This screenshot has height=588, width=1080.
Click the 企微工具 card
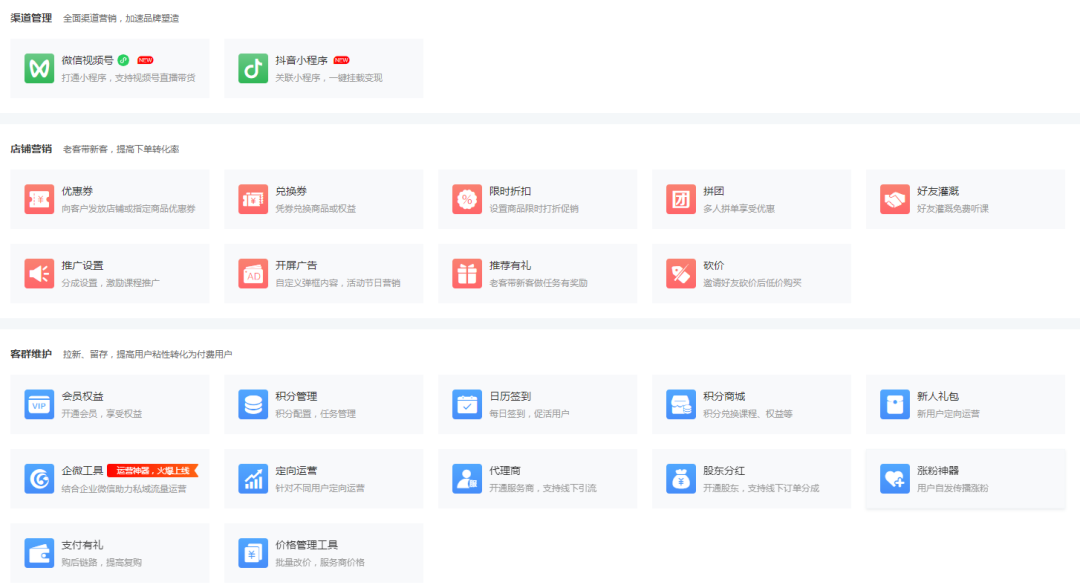pyautogui.click(x=110, y=478)
